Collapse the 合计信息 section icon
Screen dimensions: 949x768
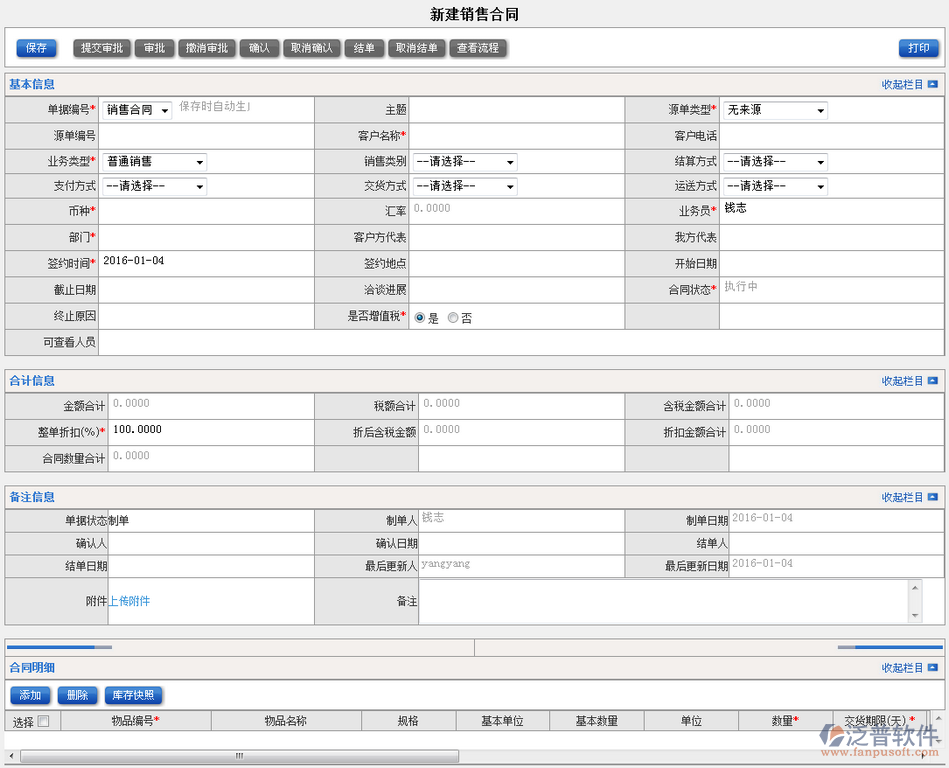click(x=932, y=381)
